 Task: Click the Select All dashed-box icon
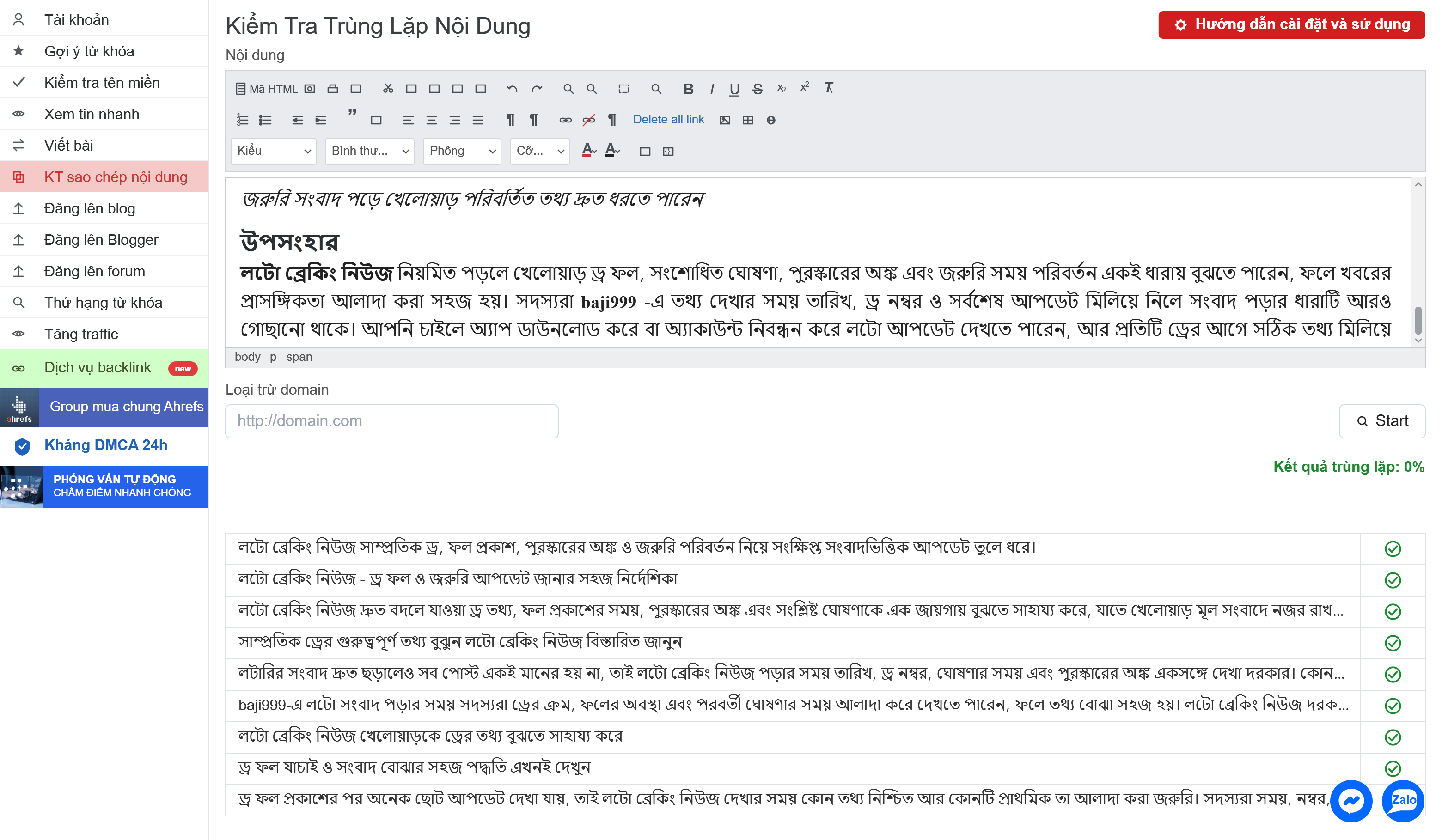click(624, 89)
